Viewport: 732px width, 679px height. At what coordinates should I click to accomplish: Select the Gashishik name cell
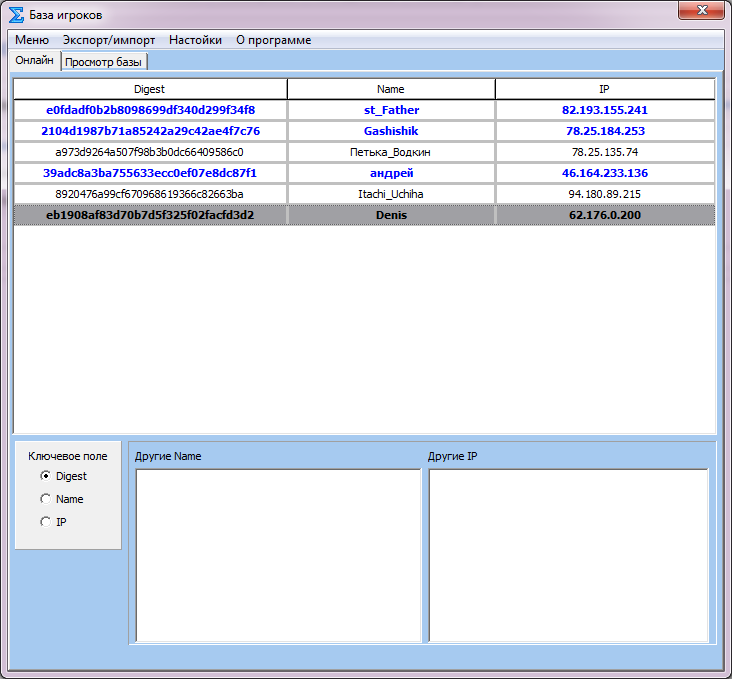391,131
